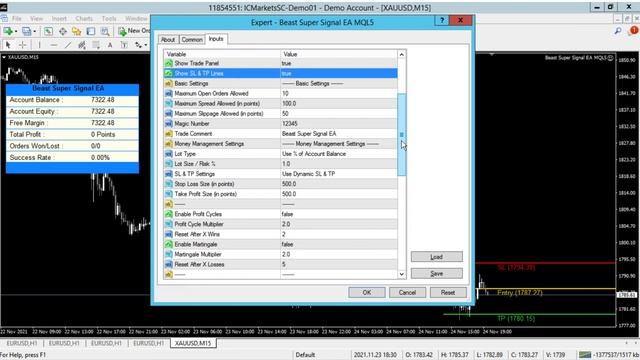
Task: Open the Insert menu
Action: (59, 18)
